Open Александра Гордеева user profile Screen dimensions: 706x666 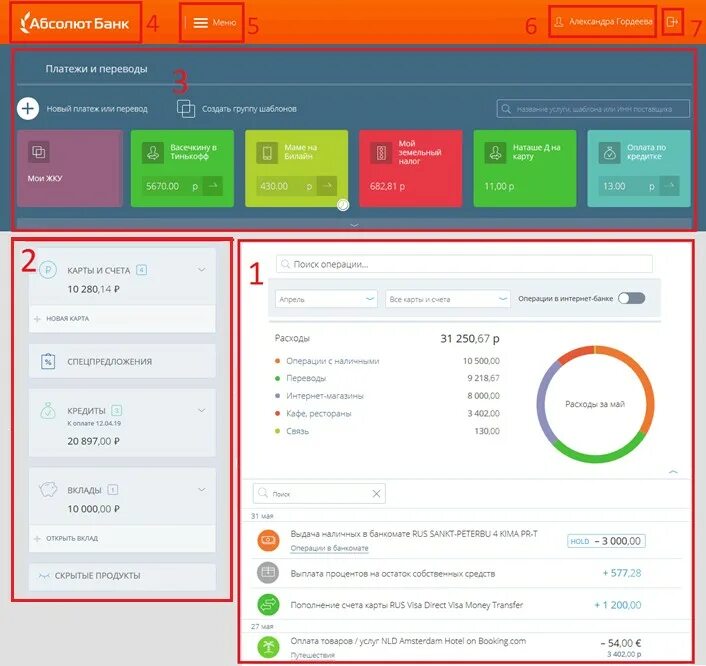click(x=603, y=22)
